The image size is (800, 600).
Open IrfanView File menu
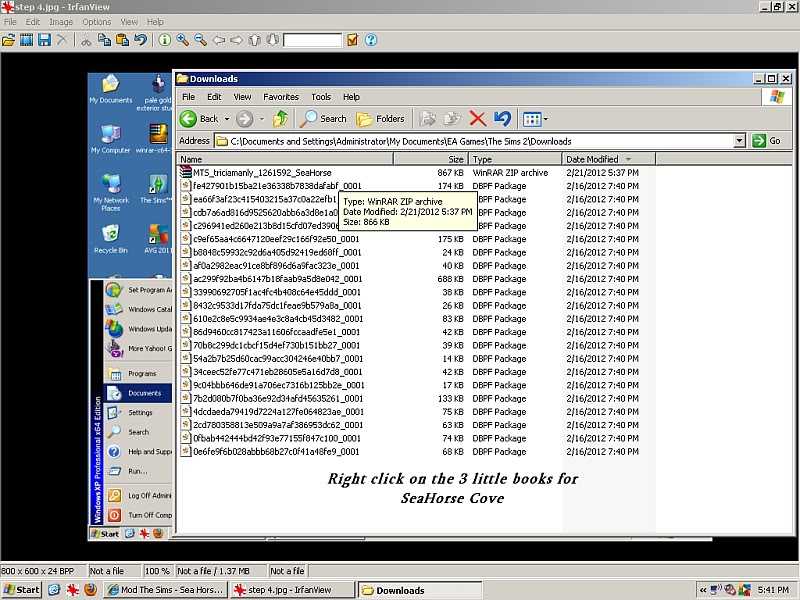coord(10,22)
